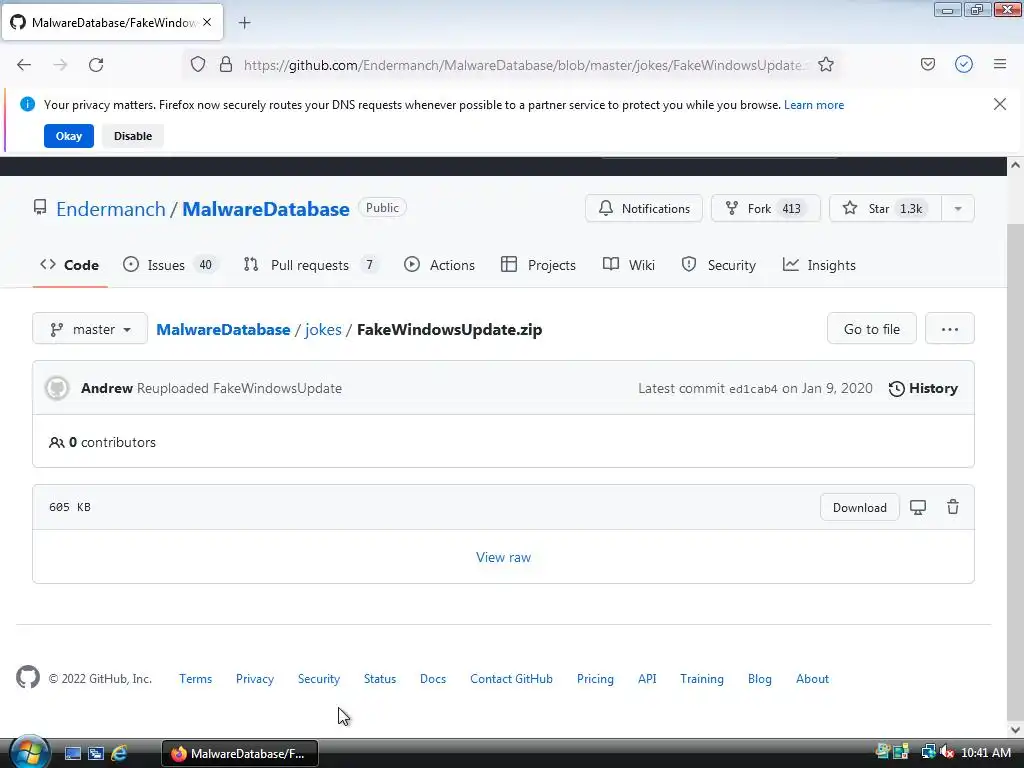Open the Windows Start menu

[x=29, y=752]
